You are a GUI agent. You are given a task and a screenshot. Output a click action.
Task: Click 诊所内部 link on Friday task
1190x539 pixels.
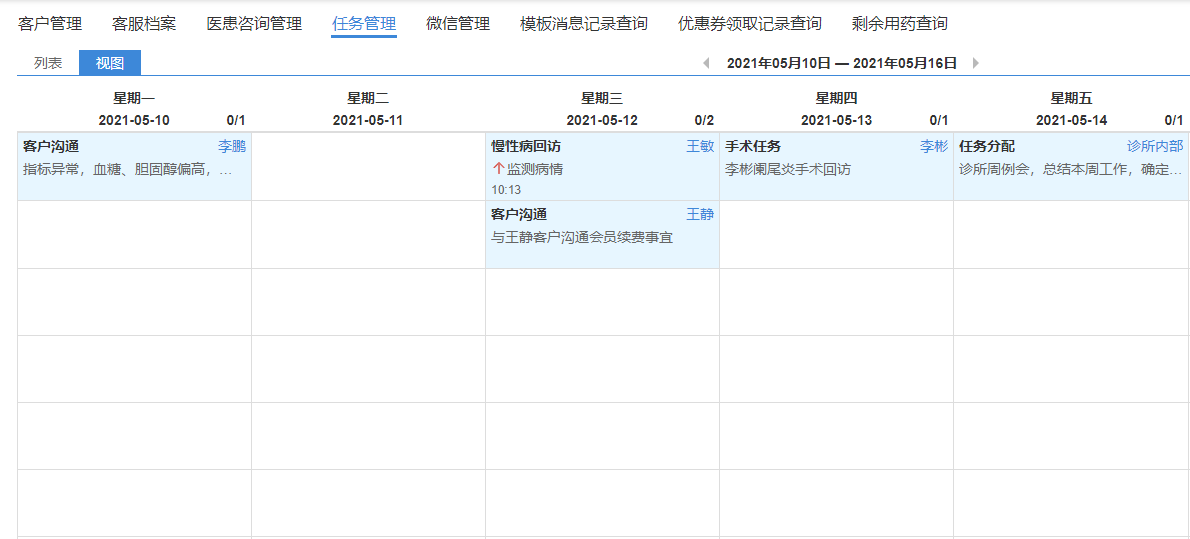click(1155, 146)
